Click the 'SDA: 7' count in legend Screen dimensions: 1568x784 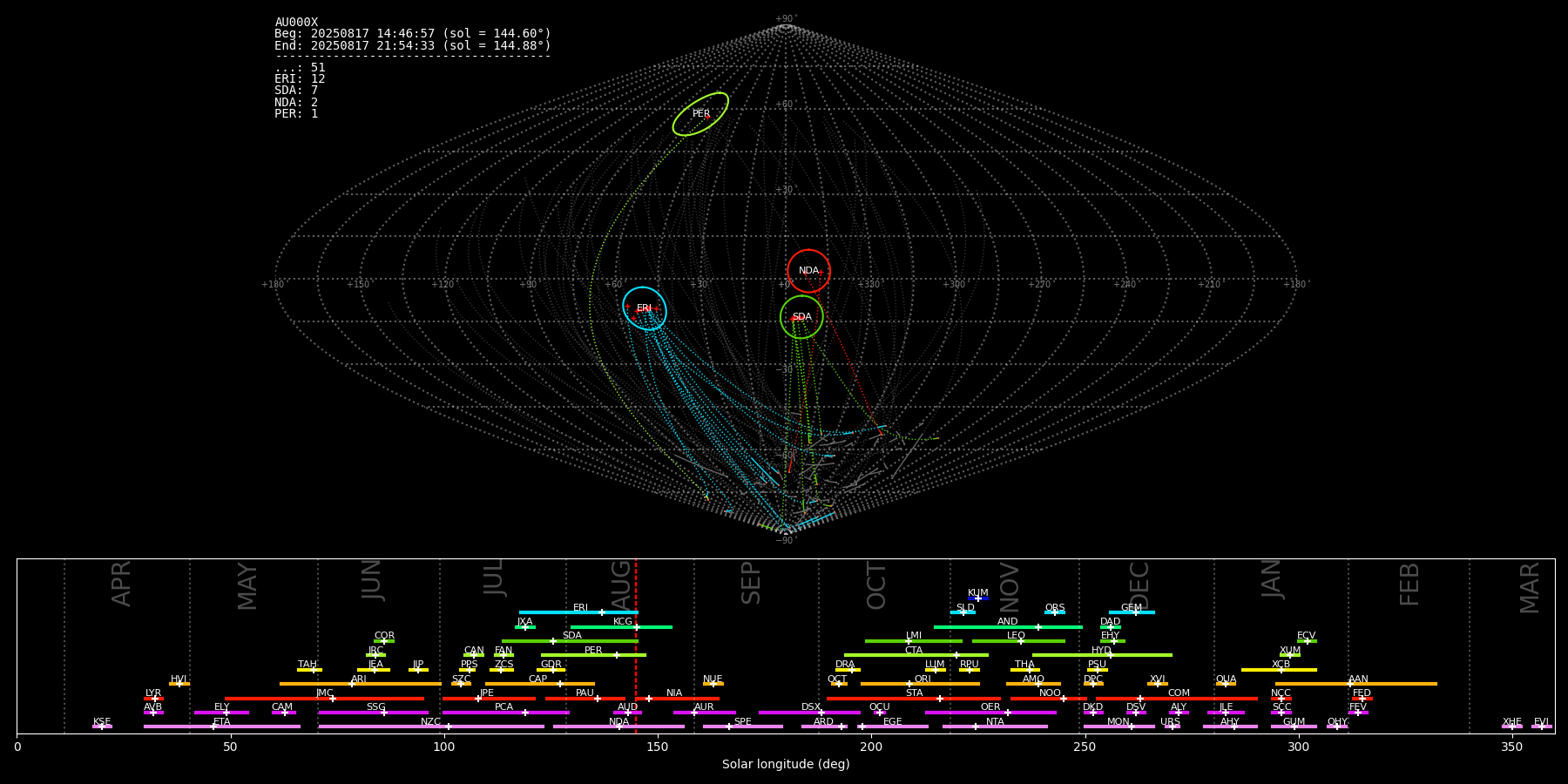[x=296, y=91]
